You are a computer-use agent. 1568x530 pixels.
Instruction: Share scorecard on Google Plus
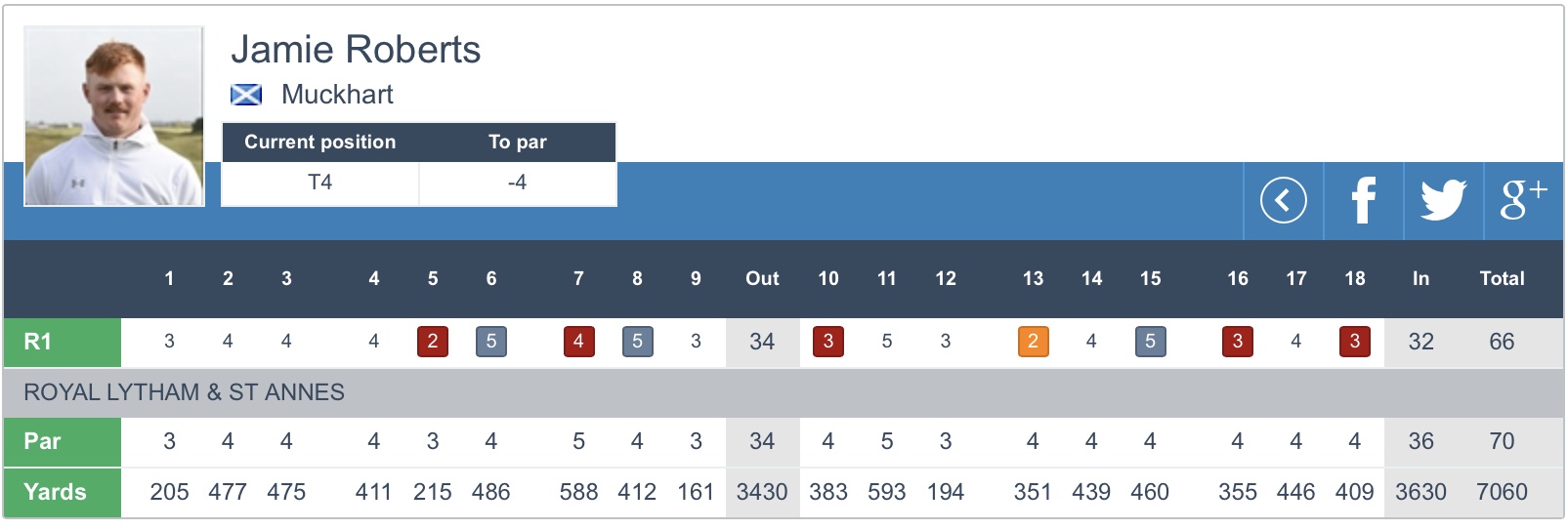coord(1523,201)
